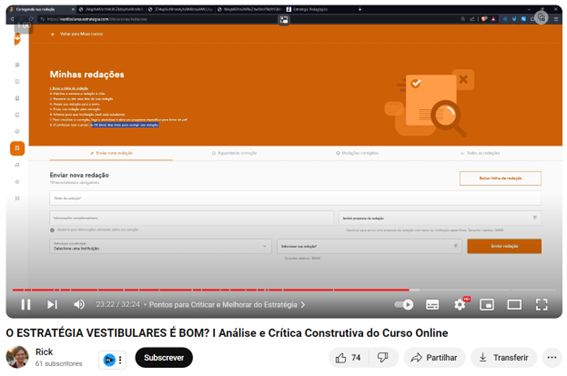Click the Partilhar share button
The width and height of the screenshot is (567, 376).
click(x=434, y=358)
